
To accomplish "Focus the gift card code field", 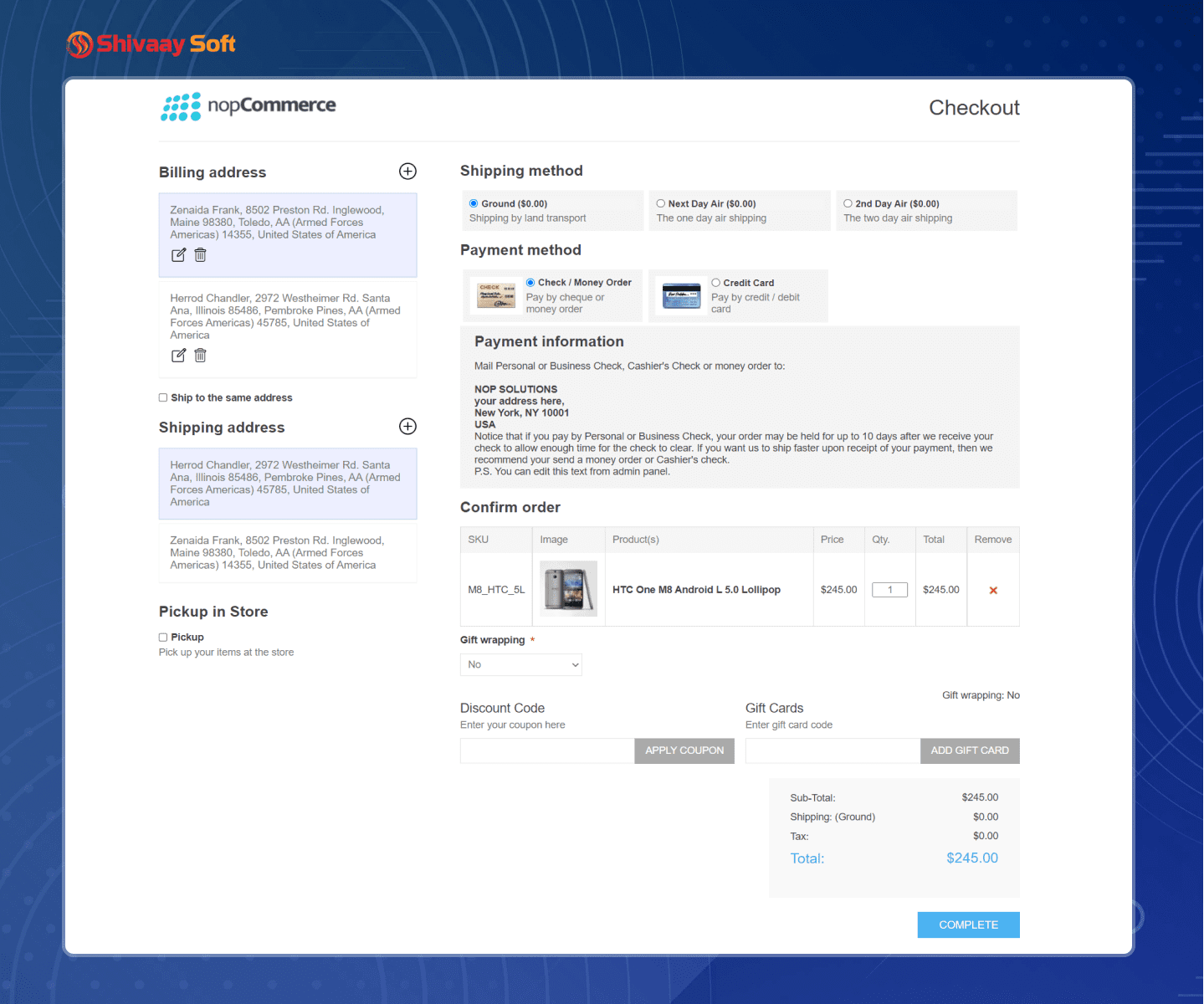I will (833, 751).
